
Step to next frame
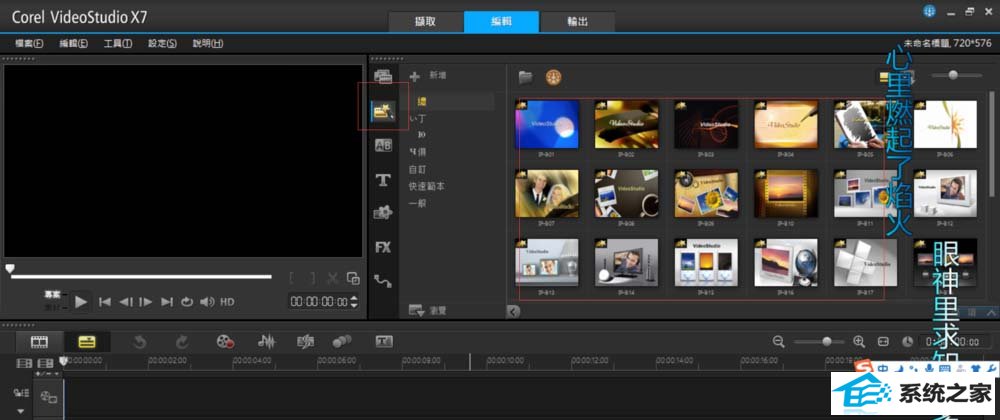click(146, 302)
